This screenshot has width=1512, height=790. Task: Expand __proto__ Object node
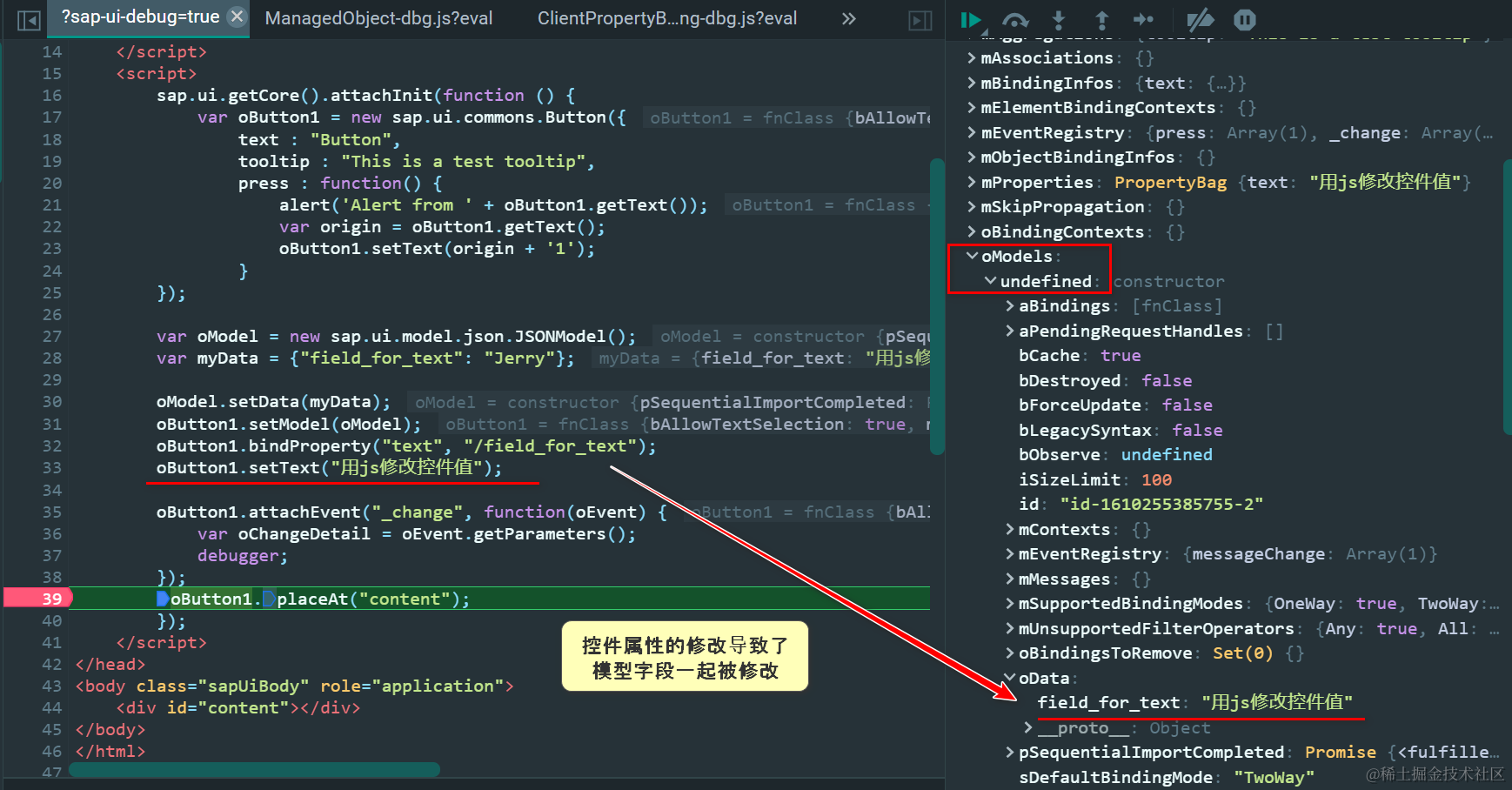(x=1028, y=728)
